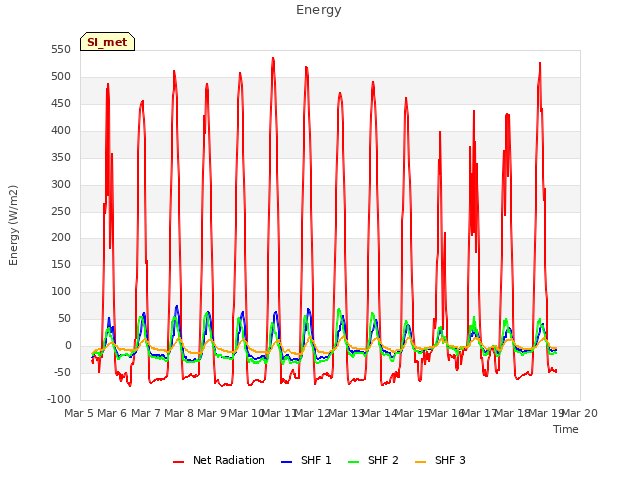Click the green SHF 2 legend swatch
Image resolution: width=640 pixels, height=480 pixels.
click(x=353, y=462)
